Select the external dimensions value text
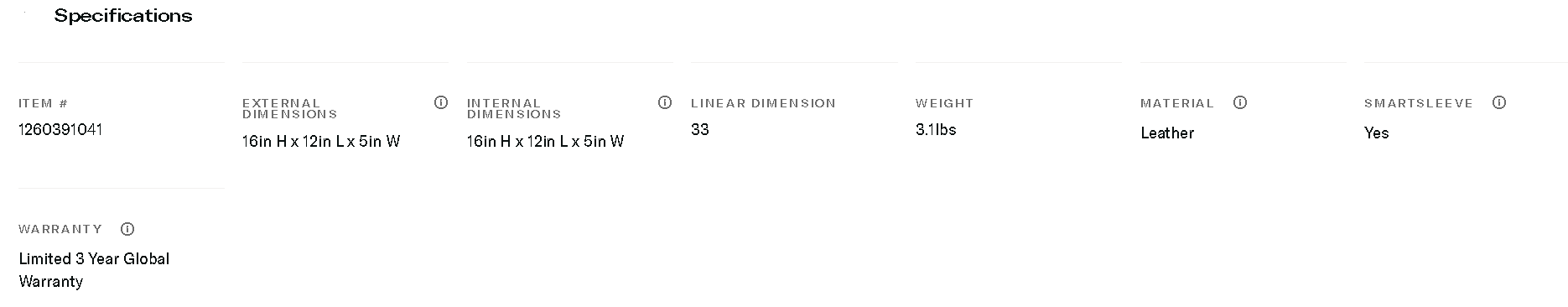 (321, 141)
